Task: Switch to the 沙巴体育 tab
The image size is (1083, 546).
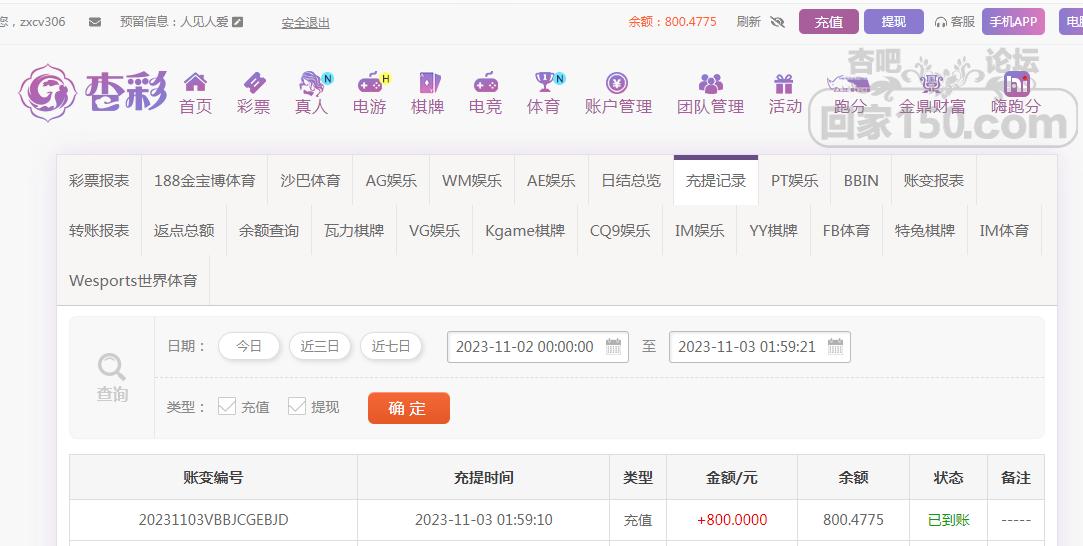Action: click(x=310, y=181)
